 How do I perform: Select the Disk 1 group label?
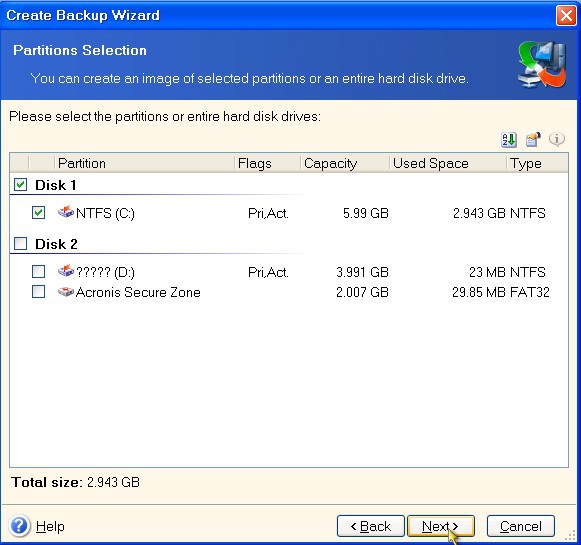click(x=56, y=185)
